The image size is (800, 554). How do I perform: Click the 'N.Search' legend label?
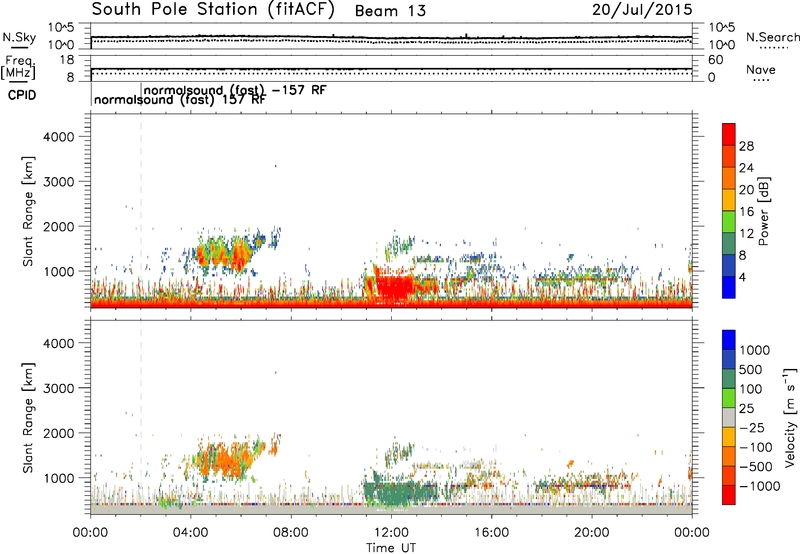tap(772, 37)
